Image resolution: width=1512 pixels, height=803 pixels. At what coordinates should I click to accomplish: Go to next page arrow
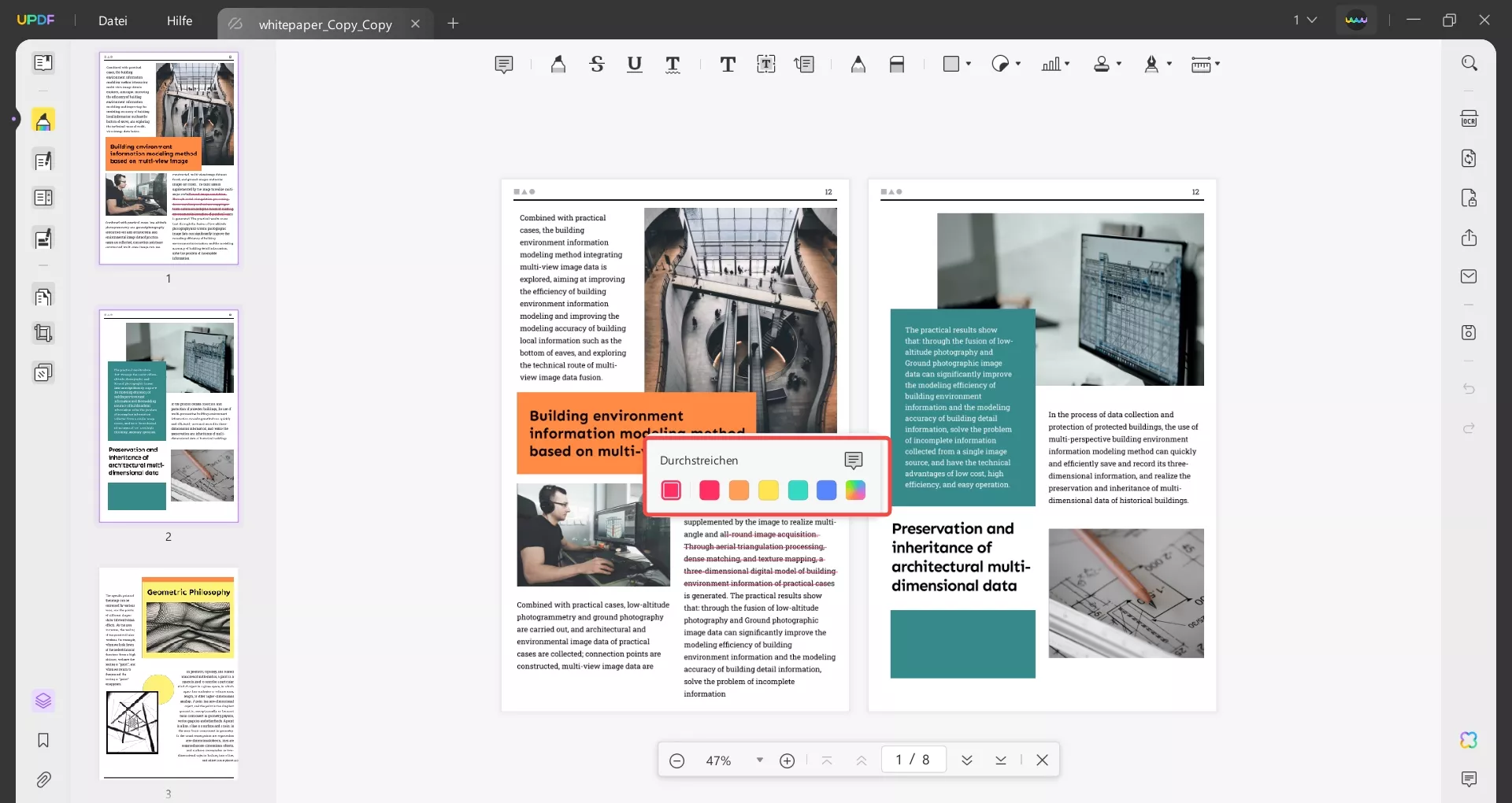point(966,760)
